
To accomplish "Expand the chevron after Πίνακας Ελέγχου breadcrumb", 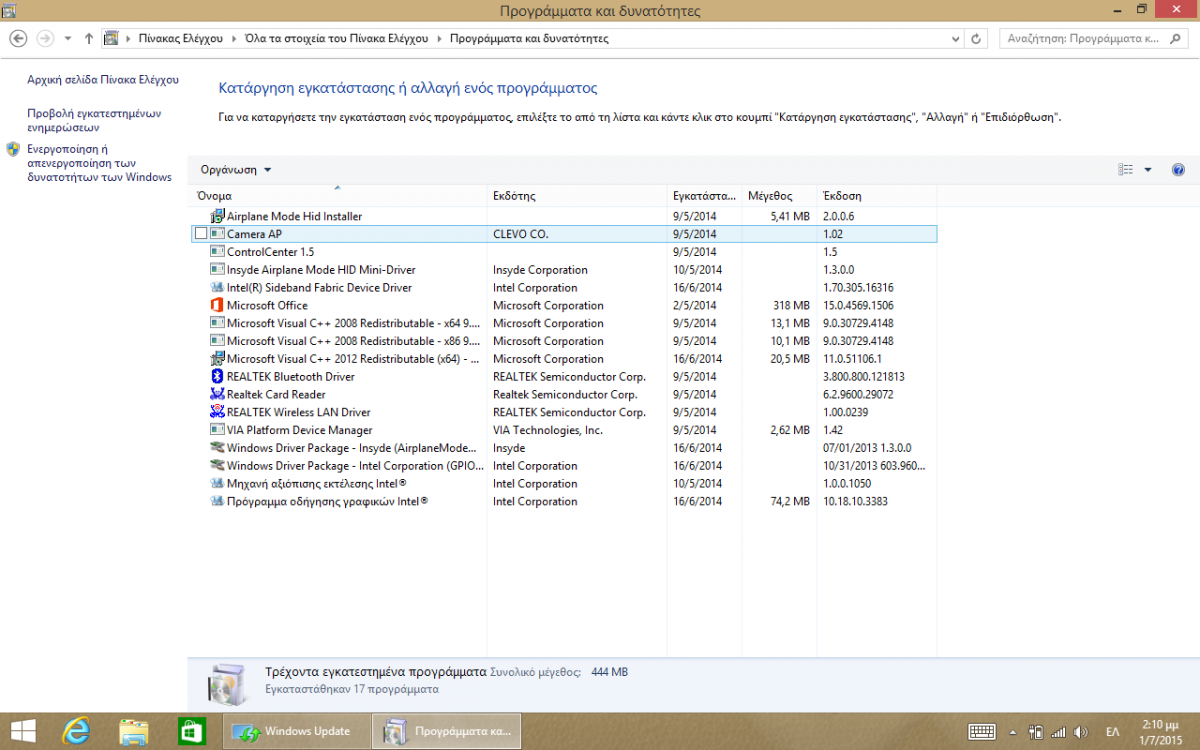I will 234,39.
